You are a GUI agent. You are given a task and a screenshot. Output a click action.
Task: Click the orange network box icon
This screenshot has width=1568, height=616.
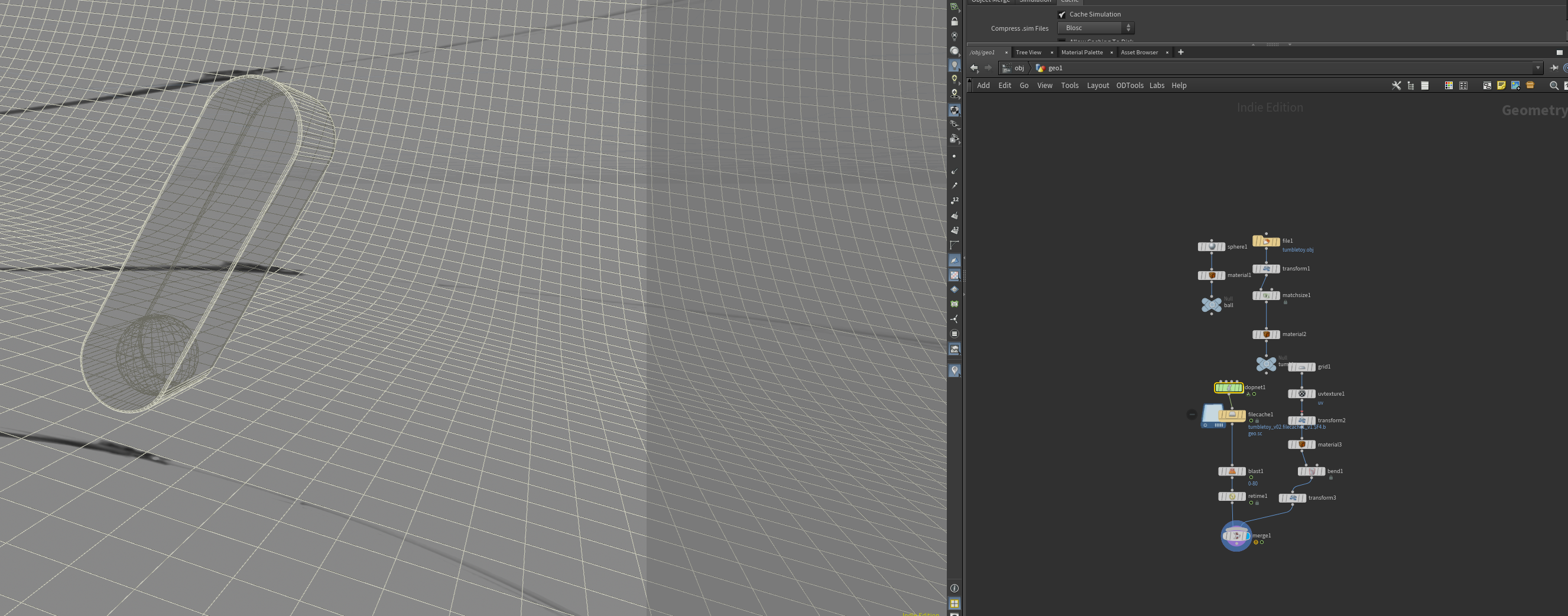pyautogui.click(x=1530, y=86)
